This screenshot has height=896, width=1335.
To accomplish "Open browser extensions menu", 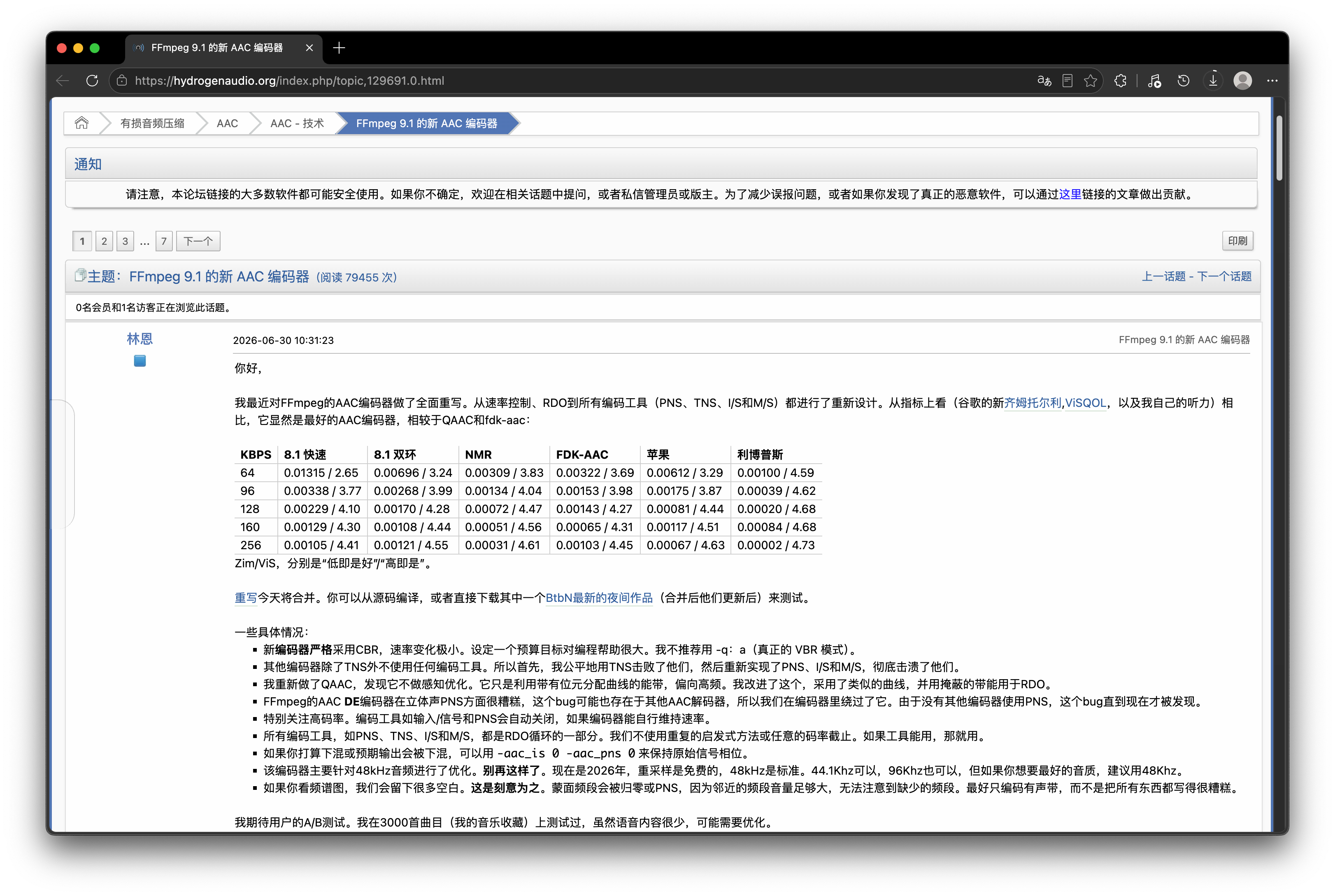I will (x=1120, y=81).
